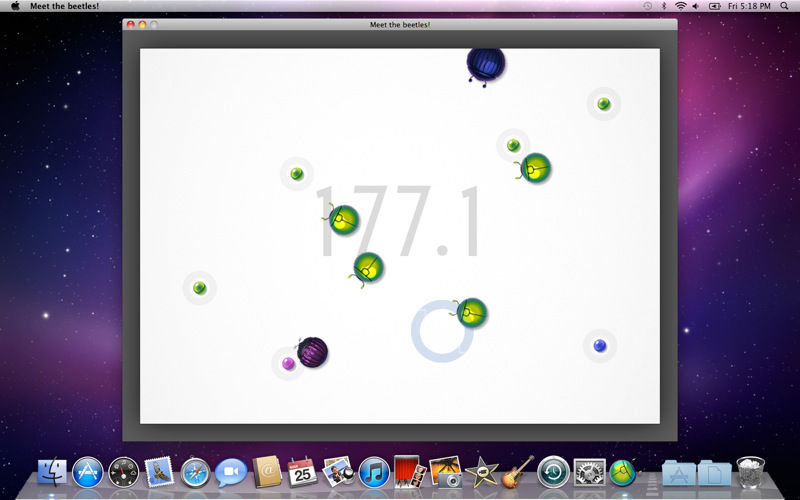Click the green beetle beside the blue ring

470,312
